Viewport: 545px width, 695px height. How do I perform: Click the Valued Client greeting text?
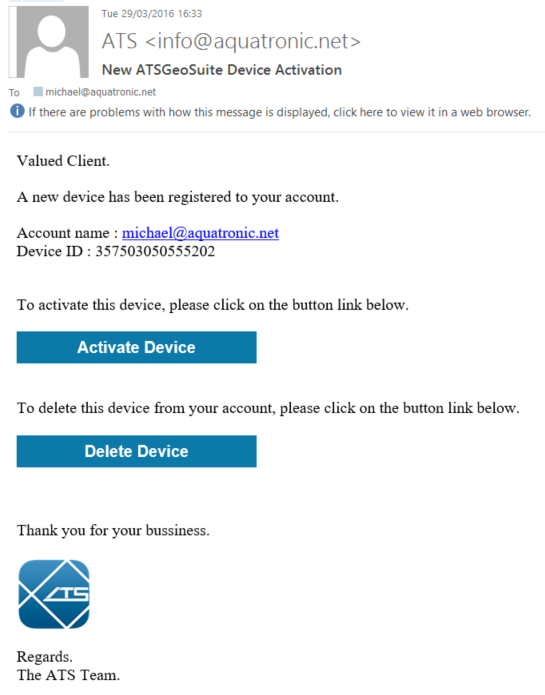[x=63, y=160]
